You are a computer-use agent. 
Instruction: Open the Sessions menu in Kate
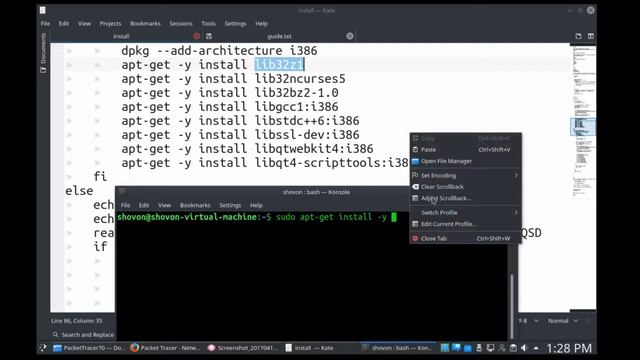pos(181,24)
